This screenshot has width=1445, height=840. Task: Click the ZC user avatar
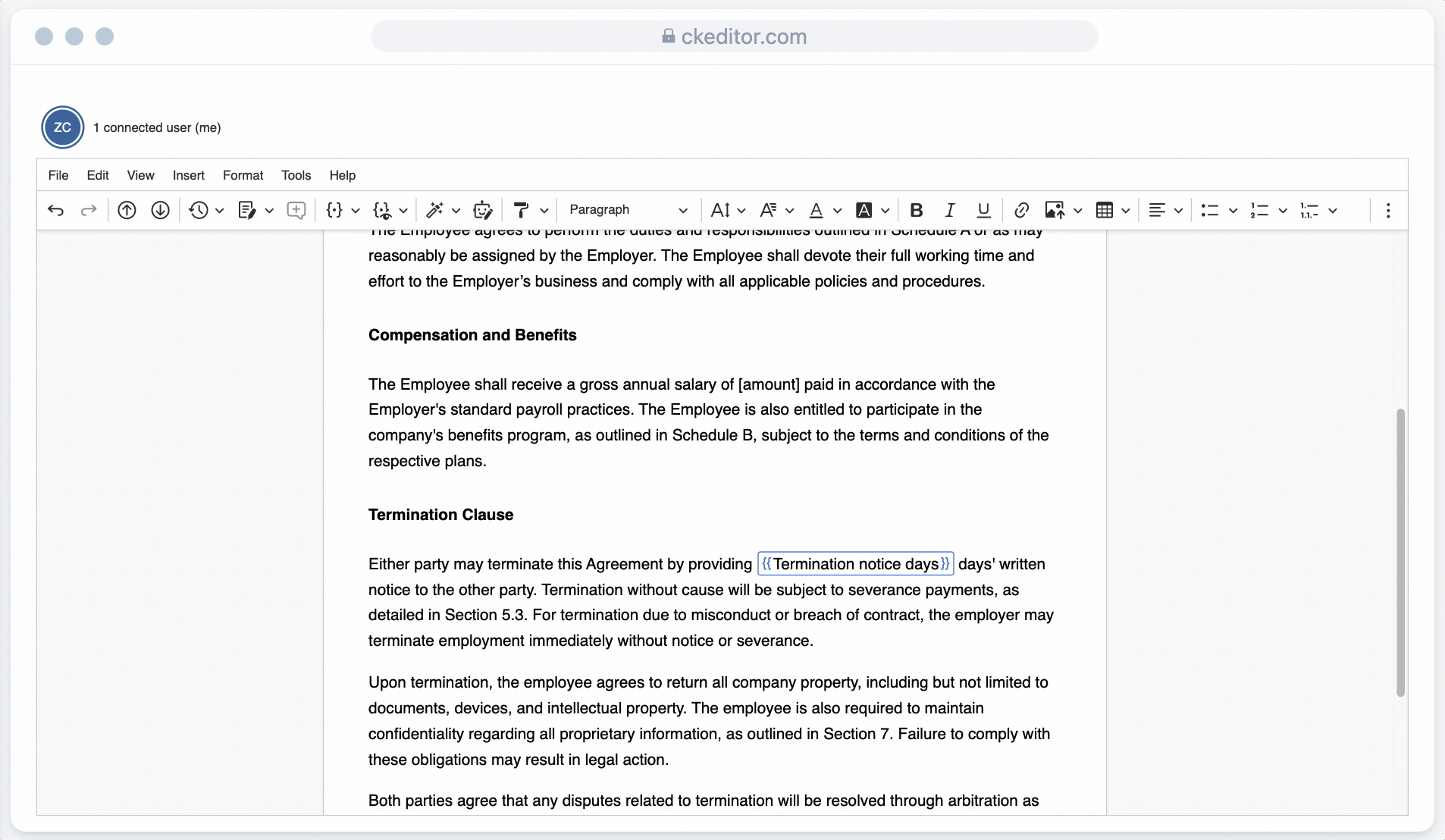[x=62, y=127]
